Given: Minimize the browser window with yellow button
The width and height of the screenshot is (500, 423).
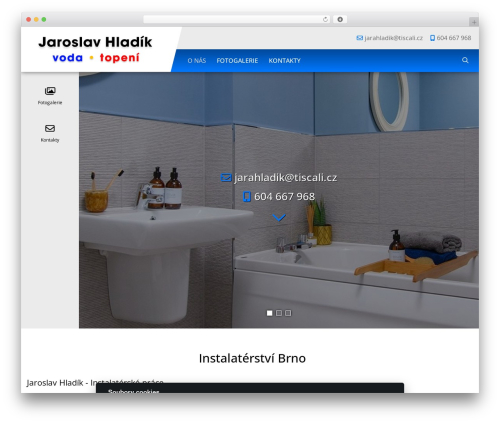Looking at the screenshot, I should click(x=36, y=20).
